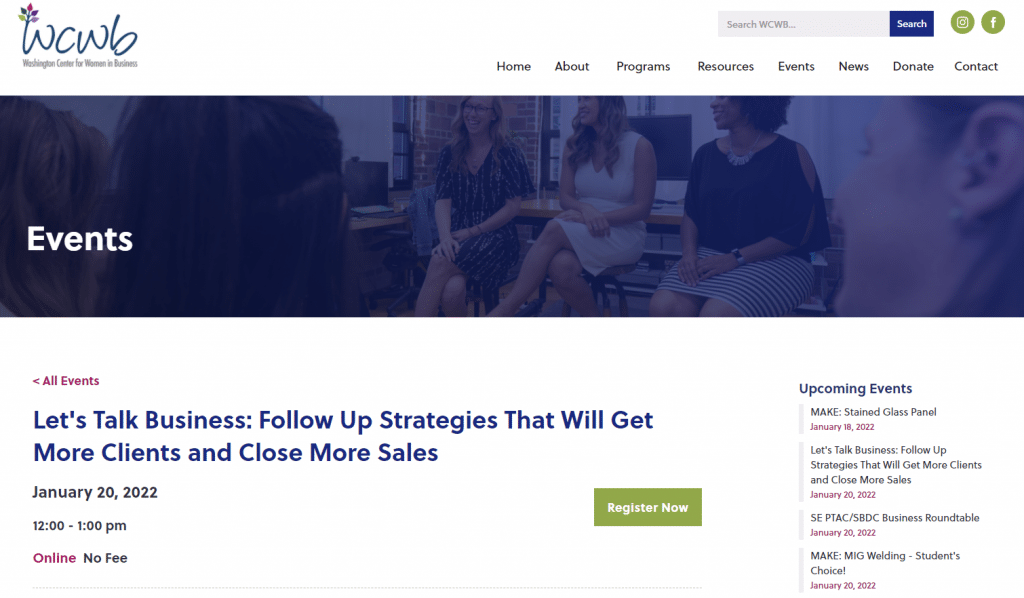This screenshot has width=1024, height=598.
Task: Open MAKE: MIG Welding event link
Action: pyautogui.click(x=885, y=563)
